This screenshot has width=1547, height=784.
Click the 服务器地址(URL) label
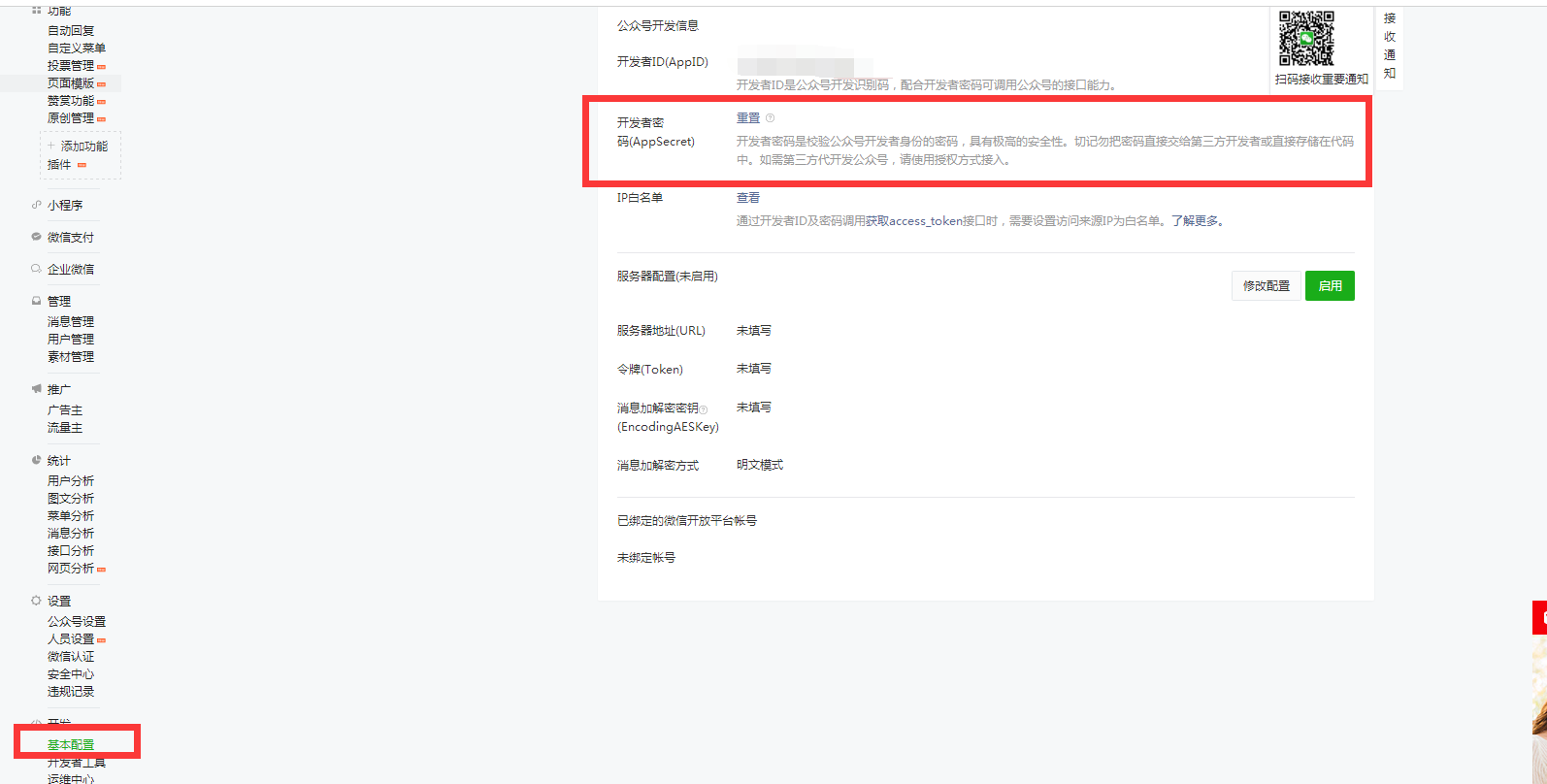661,331
